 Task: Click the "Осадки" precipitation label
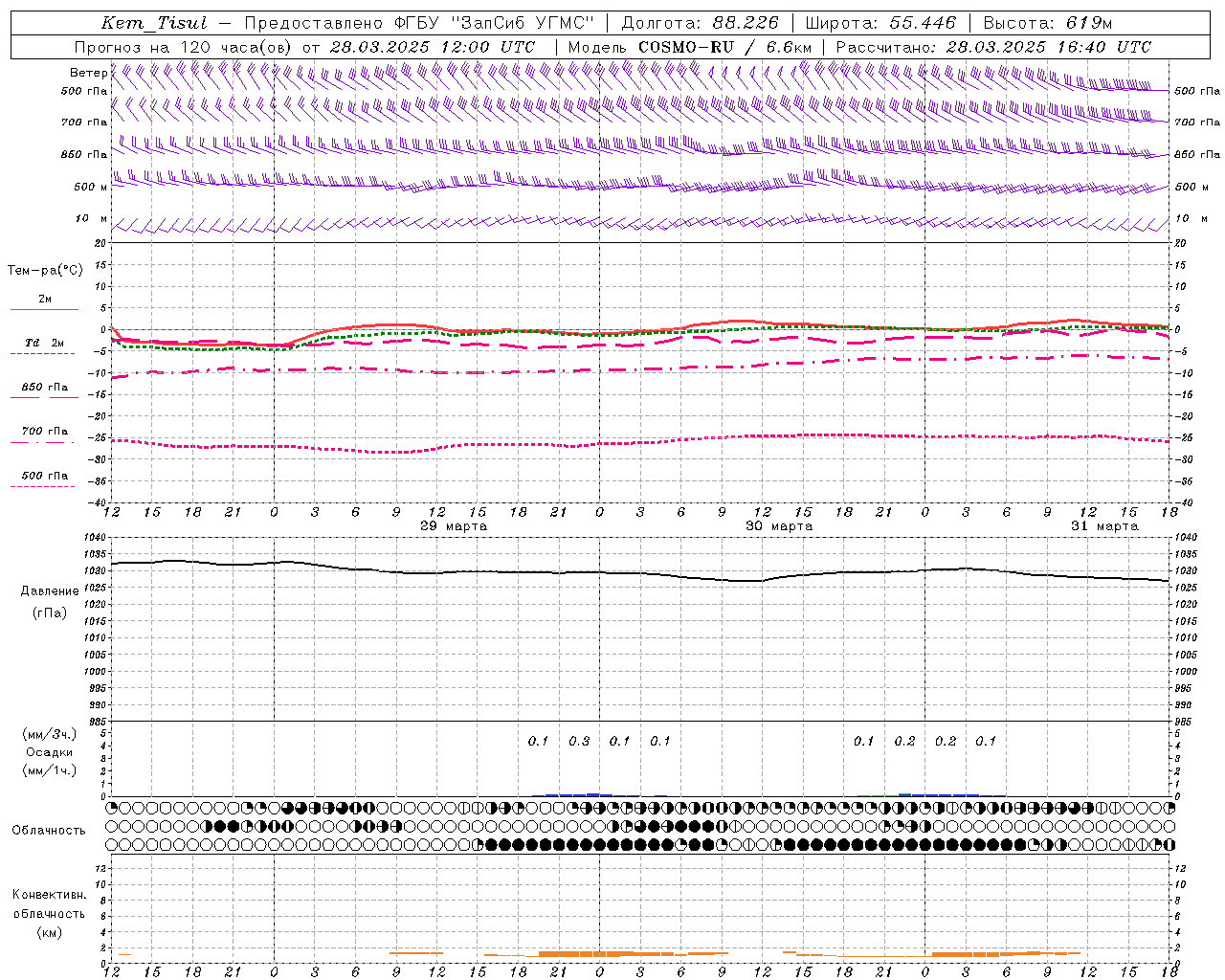pos(50,752)
